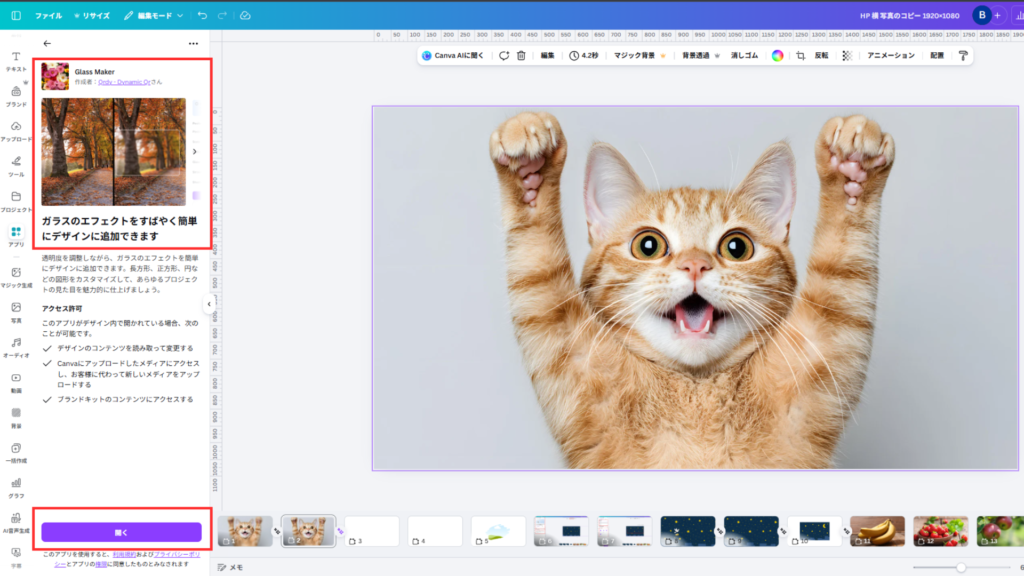Image resolution: width=1024 pixels, height=576 pixels.
Task: Click the アニメーション button
Action: (x=890, y=56)
